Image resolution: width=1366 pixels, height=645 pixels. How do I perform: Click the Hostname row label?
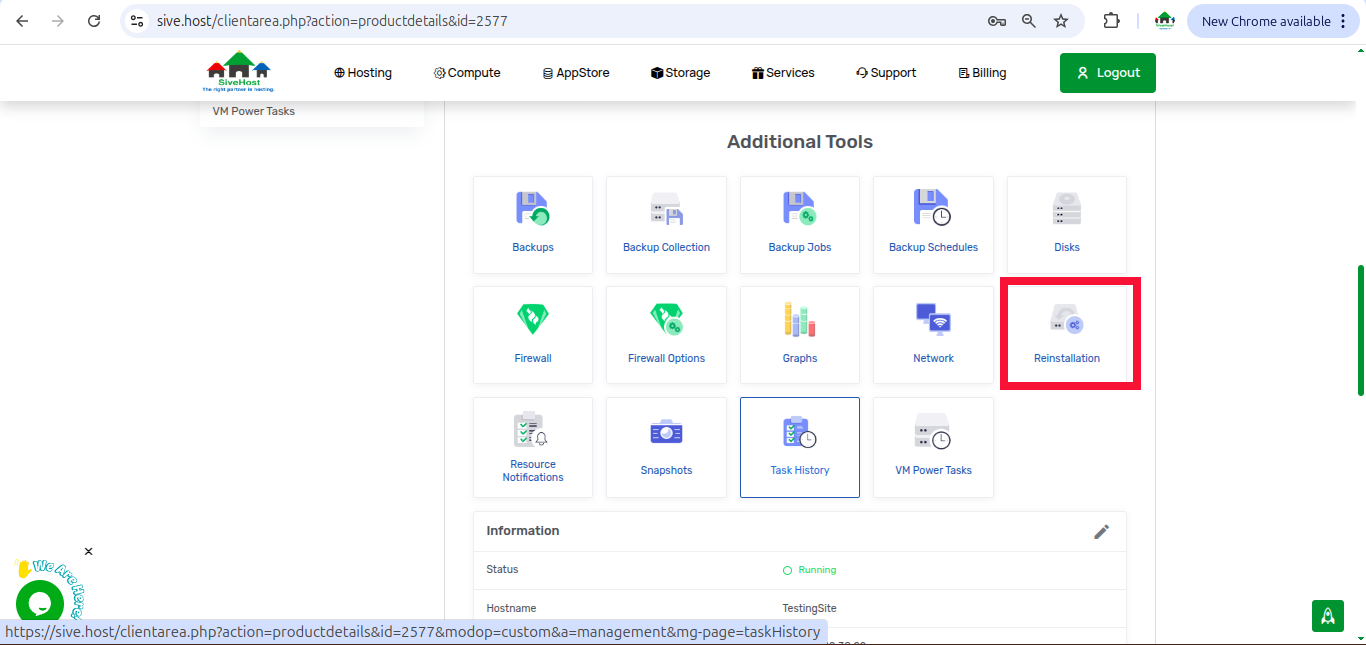(x=511, y=608)
